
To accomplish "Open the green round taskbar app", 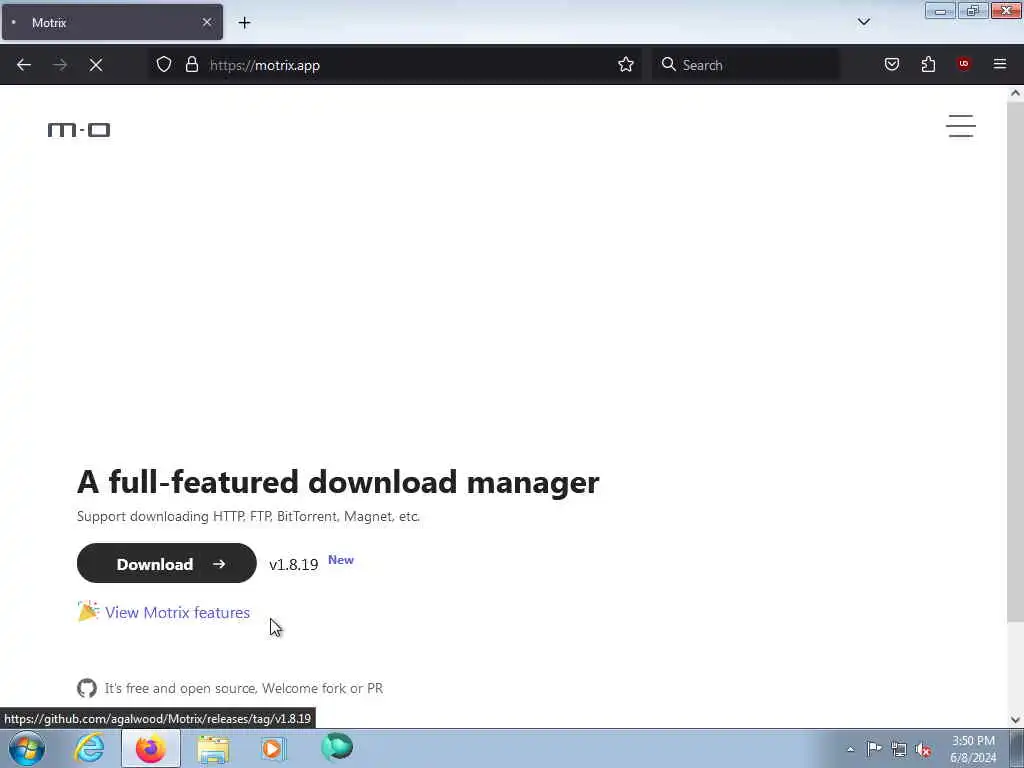I will [337, 747].
